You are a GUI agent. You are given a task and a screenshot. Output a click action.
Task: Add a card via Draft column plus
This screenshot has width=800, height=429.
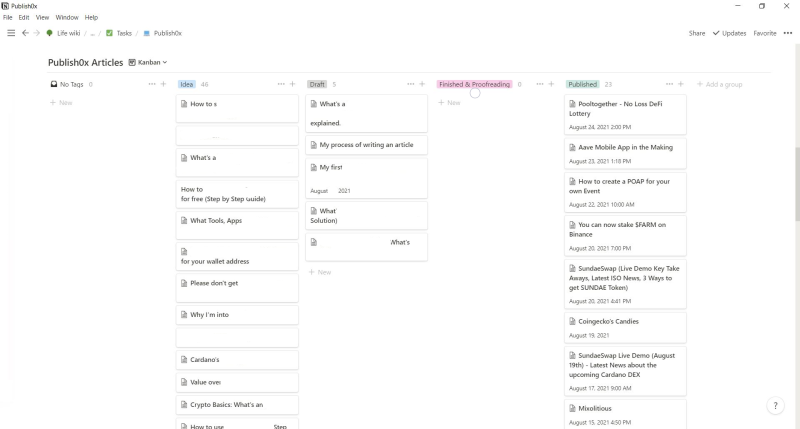(422, 84)
